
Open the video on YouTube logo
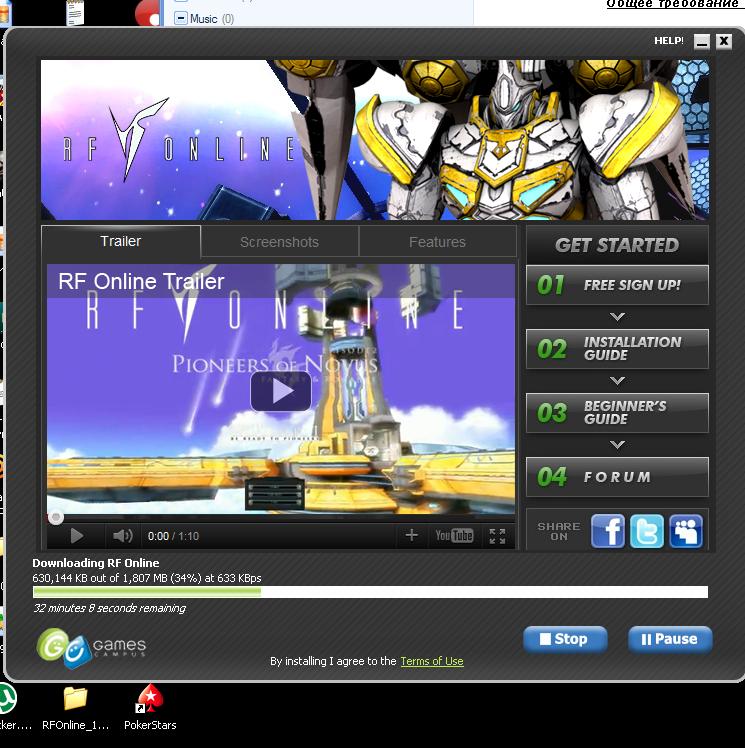(454, 536)
